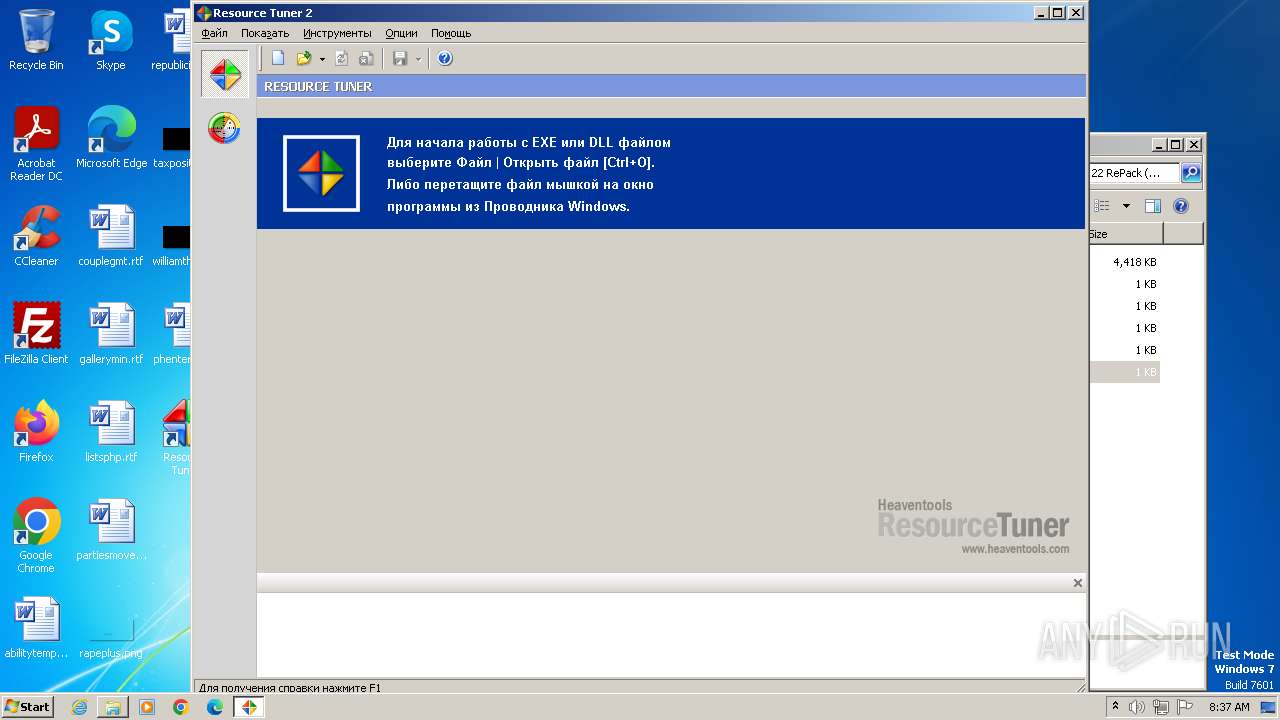Close the bottom log panel with X
1280x720 pixels.
[x=1077, y=583]
